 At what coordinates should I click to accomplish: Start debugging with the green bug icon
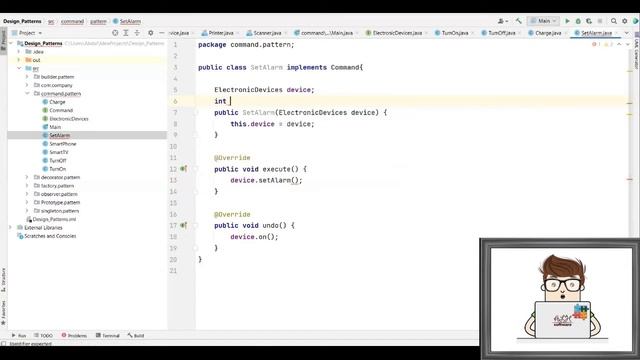pos(578,21)
